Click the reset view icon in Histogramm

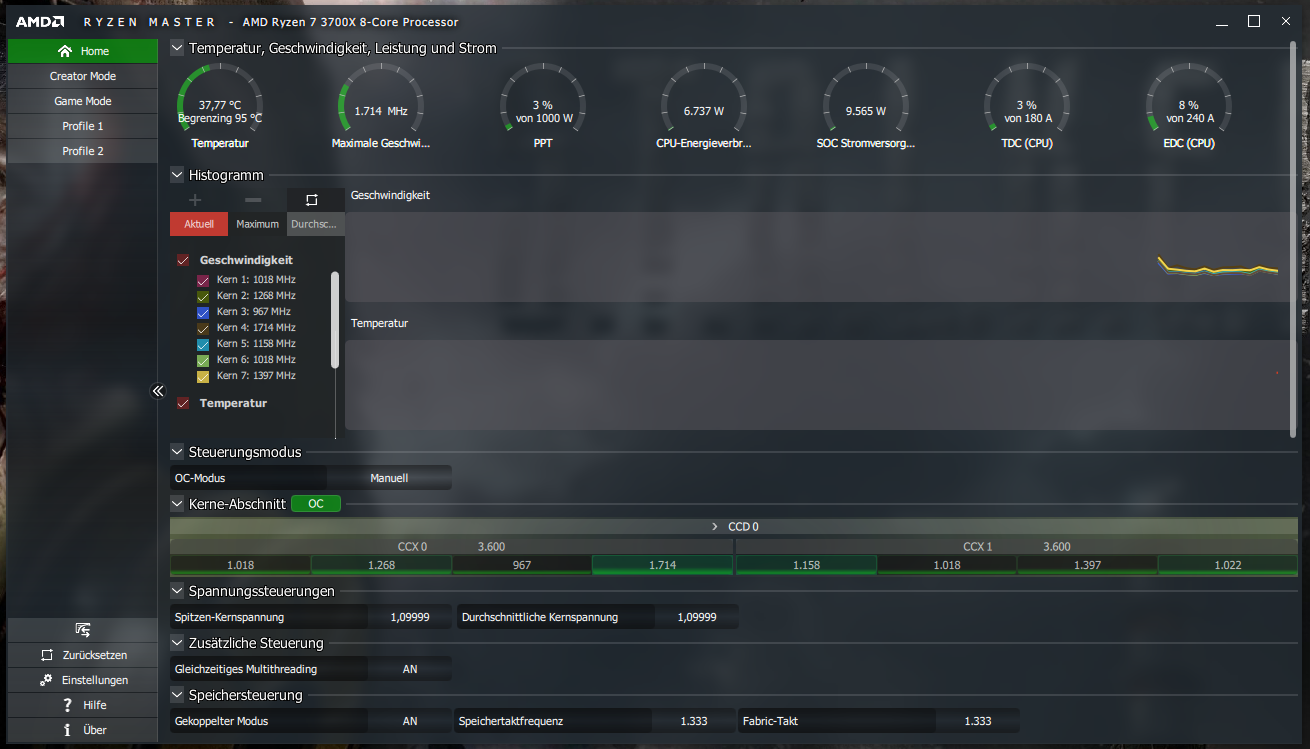click(311, 200)
